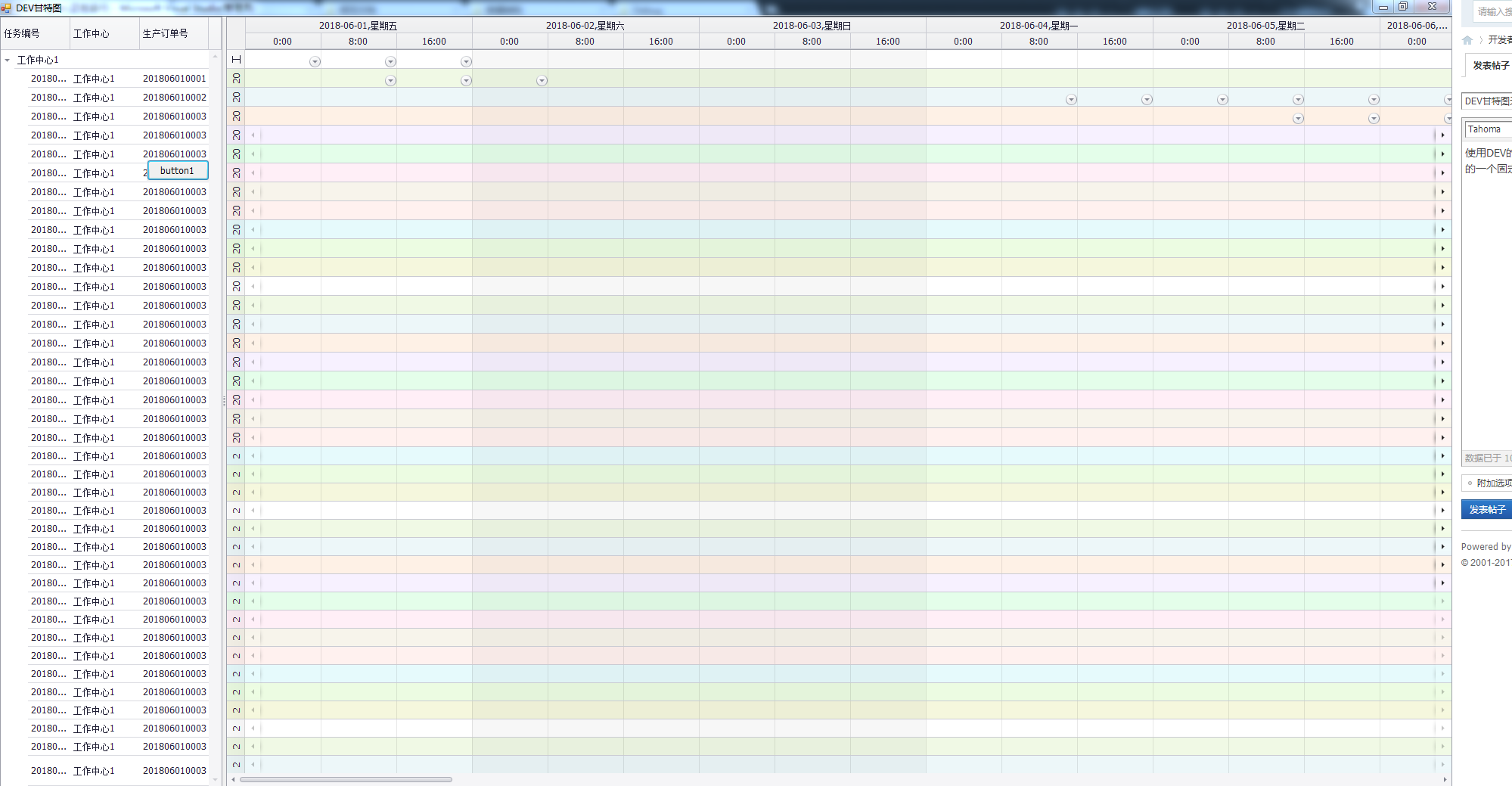Open dropdown in 201806010002 row, 2018-06-05 0:00 cell
The height and width of the screenshot is (786, 1512).
[1222, 100]
